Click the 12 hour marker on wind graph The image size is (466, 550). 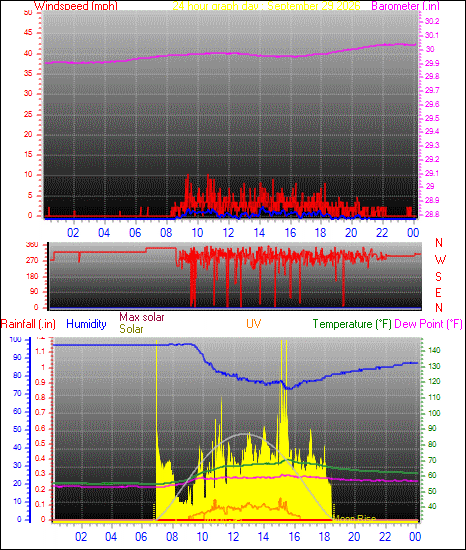228,233
